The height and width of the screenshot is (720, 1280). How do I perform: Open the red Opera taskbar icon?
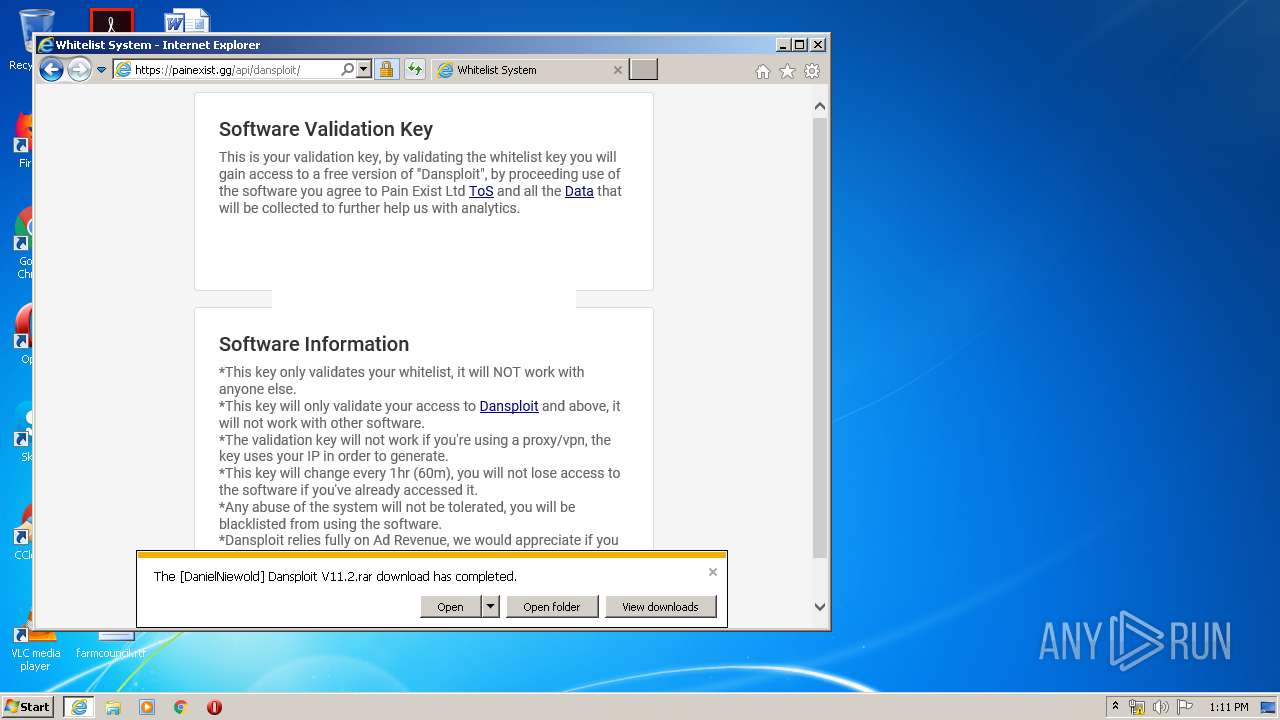214,707
